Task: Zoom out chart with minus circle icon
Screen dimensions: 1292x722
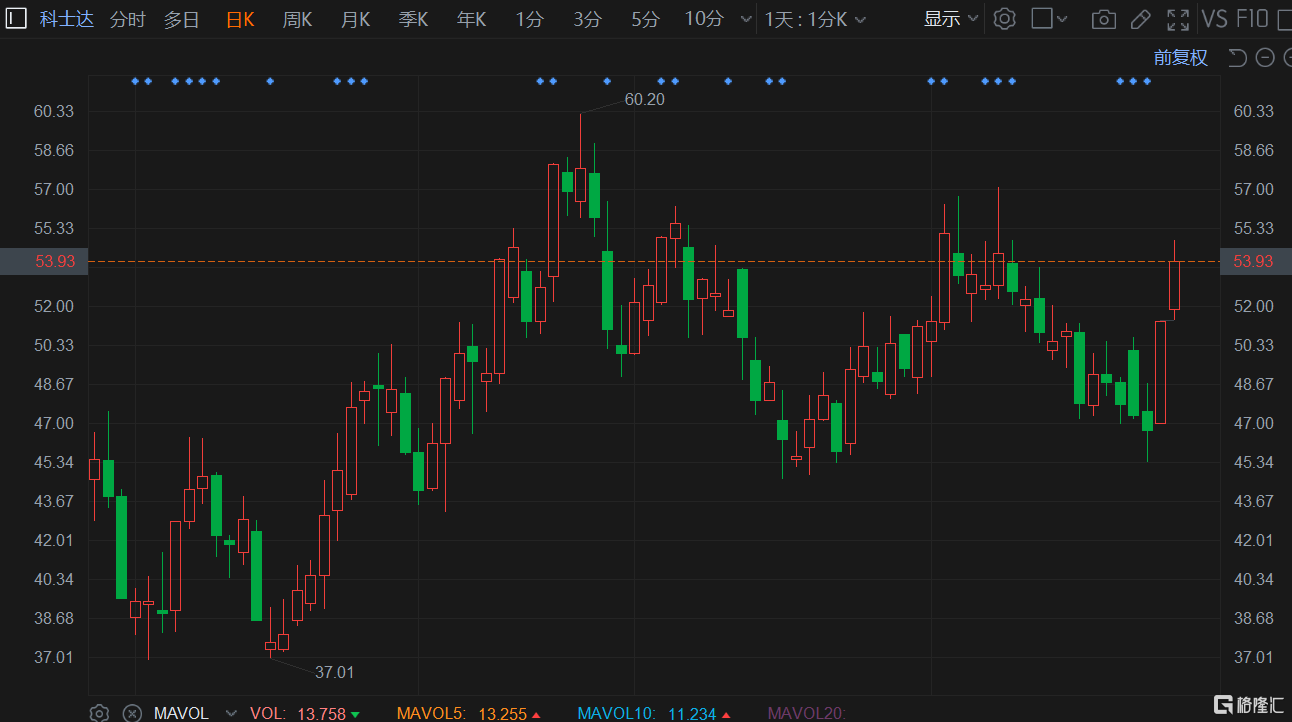Action: [x=1264, y=58]
